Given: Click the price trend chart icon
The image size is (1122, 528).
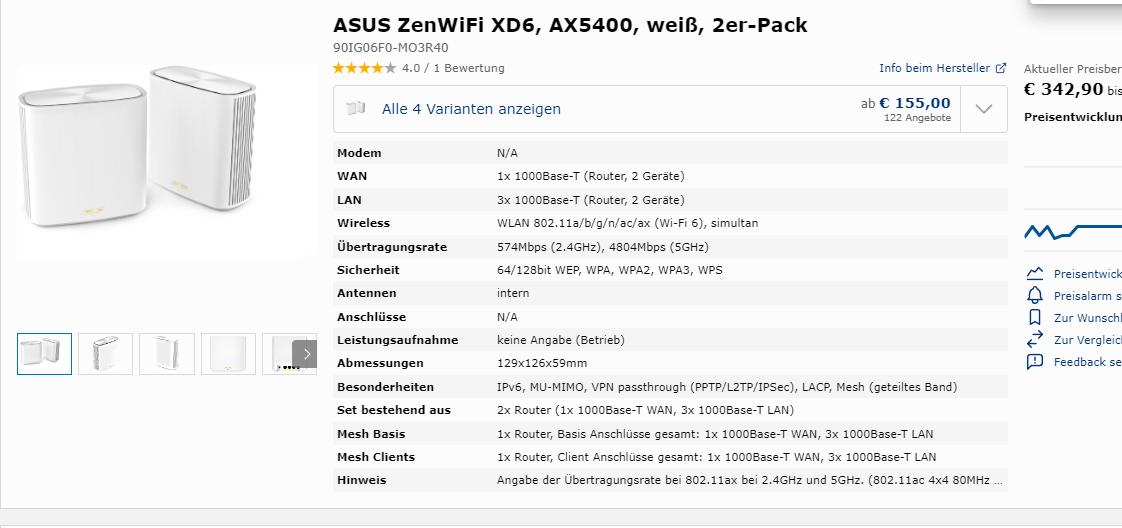Looking at the screenshot, I should point(1035,273).
